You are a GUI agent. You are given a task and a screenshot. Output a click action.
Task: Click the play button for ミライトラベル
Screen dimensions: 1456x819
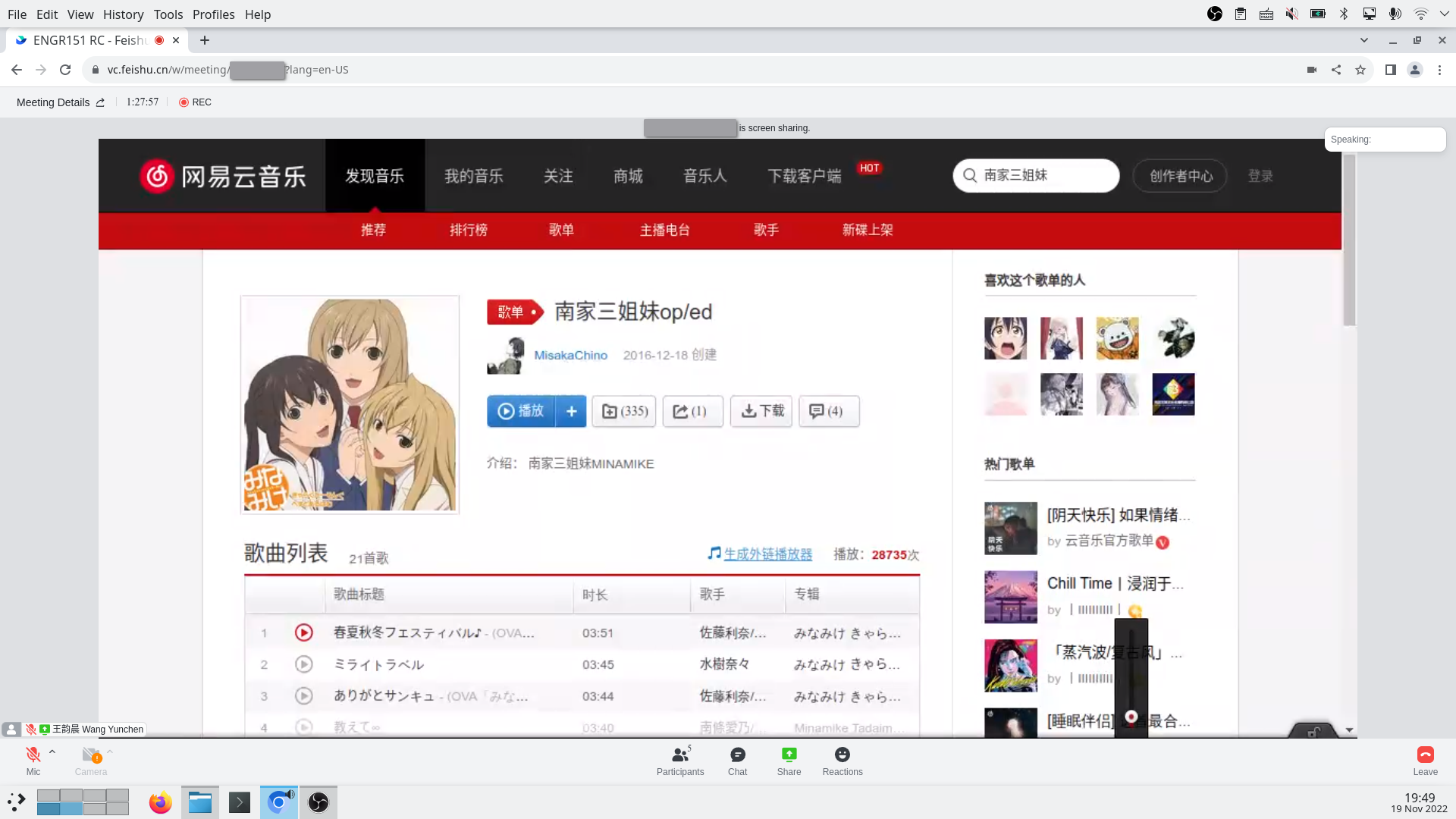click(303, 664)
